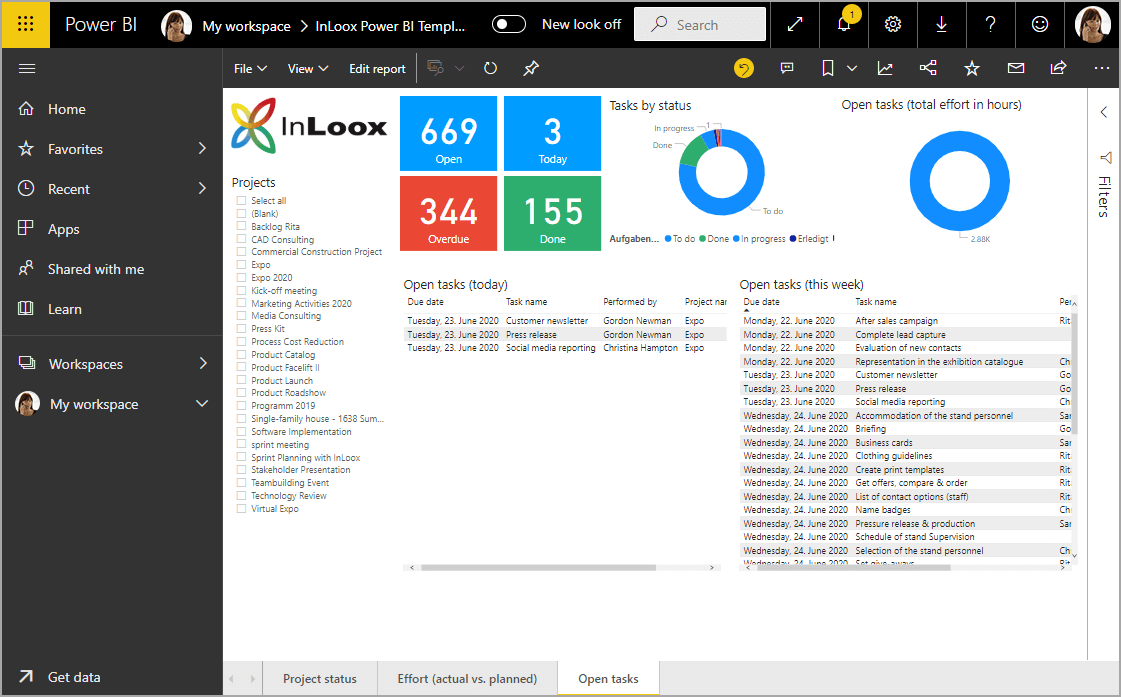
Task: Click the To do legend color dot
Action: point(668,239)
